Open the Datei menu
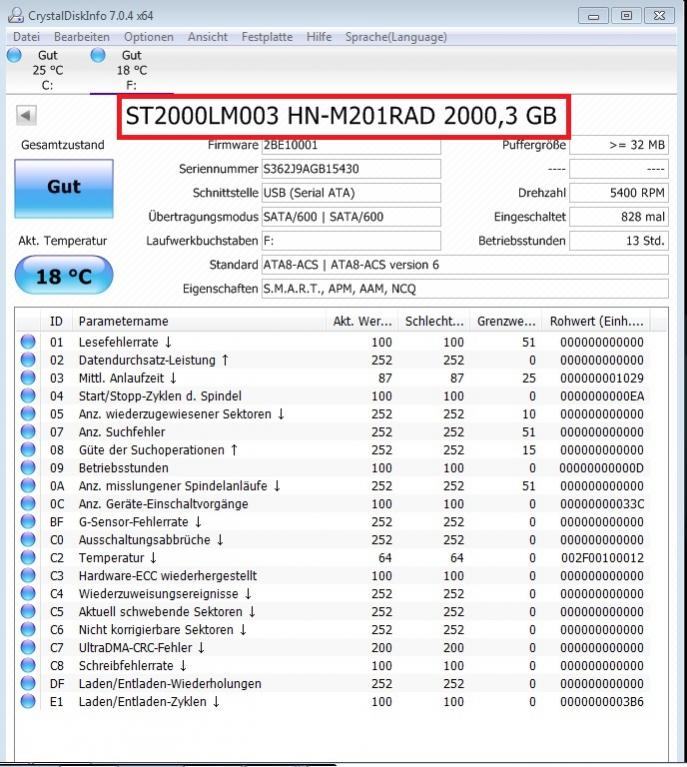Screen dimensions: 687x767 click(x=26, y=37)
